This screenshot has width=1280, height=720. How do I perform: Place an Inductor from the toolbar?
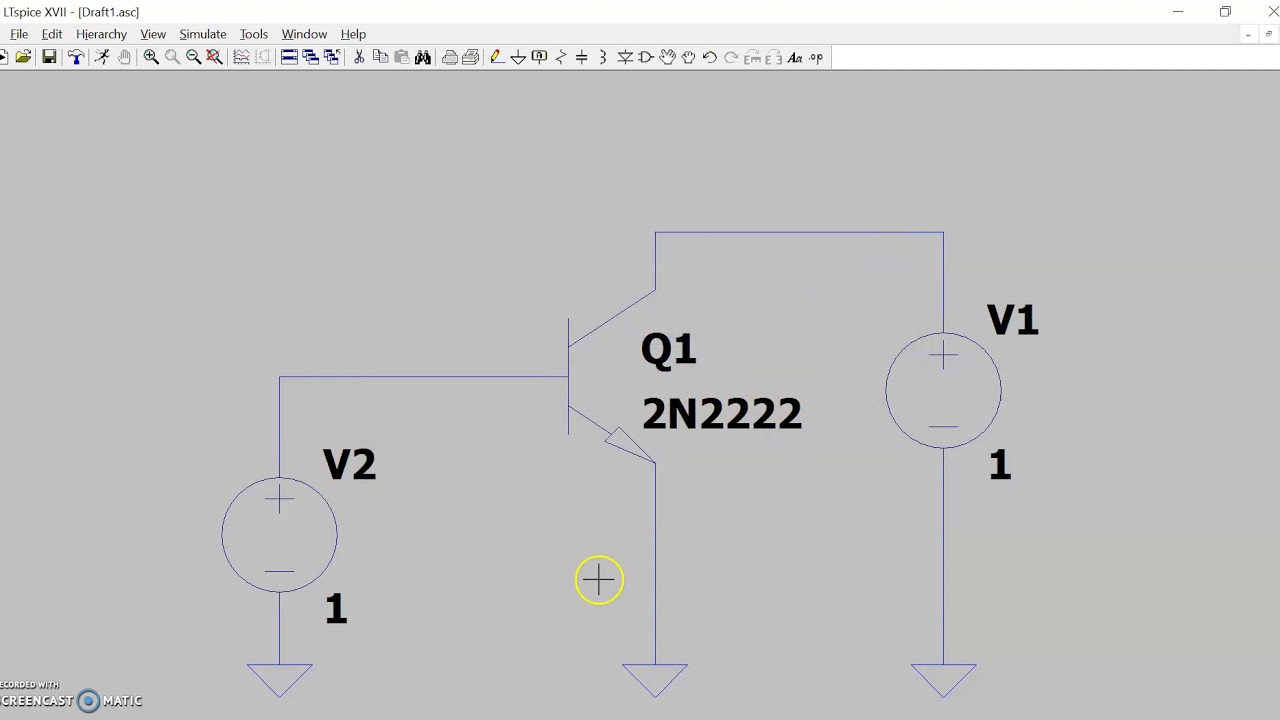tap(602, 58)
